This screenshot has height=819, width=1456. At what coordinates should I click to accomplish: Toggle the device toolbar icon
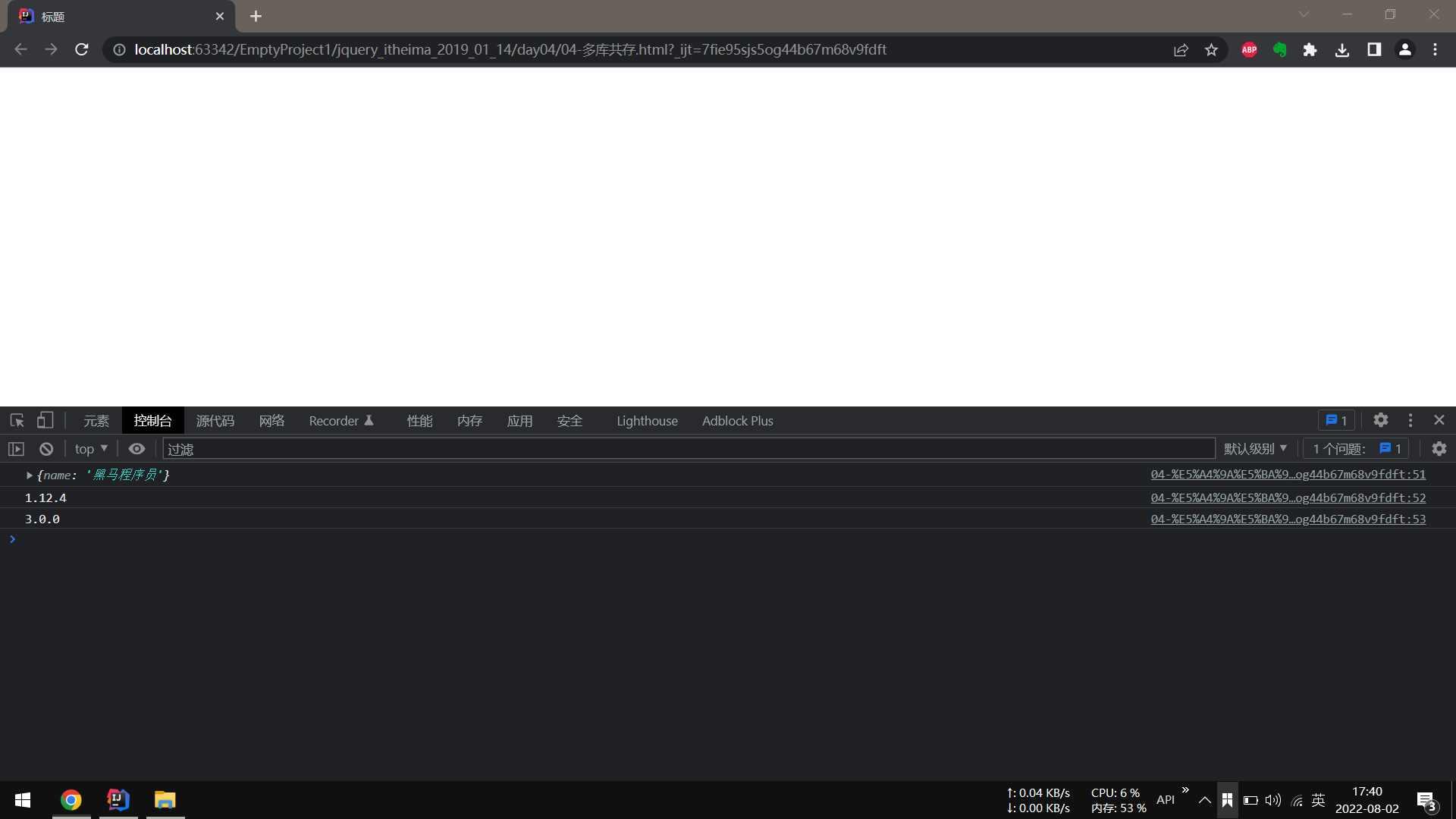45,420
